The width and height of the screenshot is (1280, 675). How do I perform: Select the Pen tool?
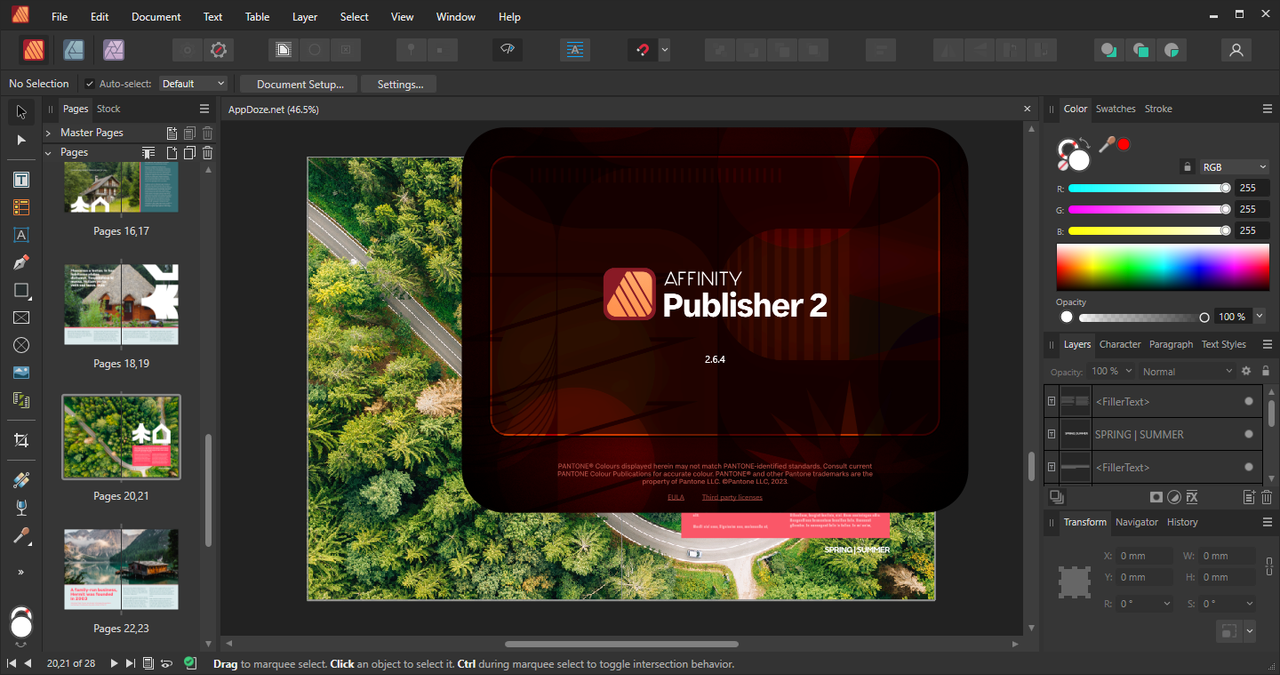pos(21,263)
